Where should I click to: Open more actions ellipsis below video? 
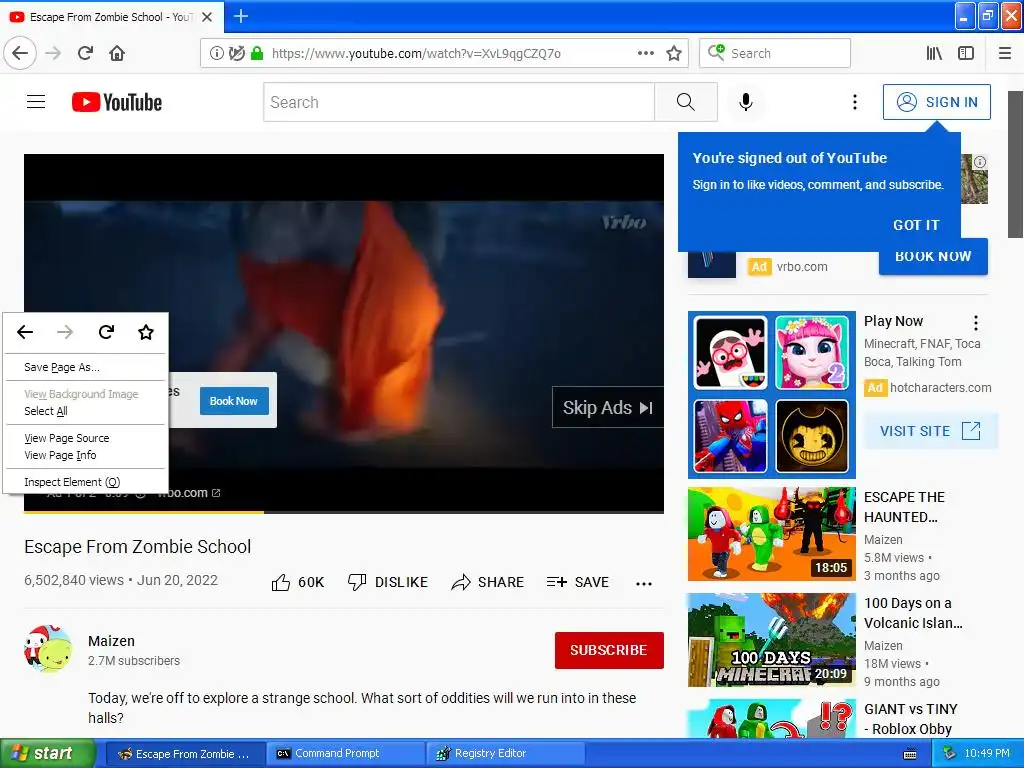click(x=644, y=584)
